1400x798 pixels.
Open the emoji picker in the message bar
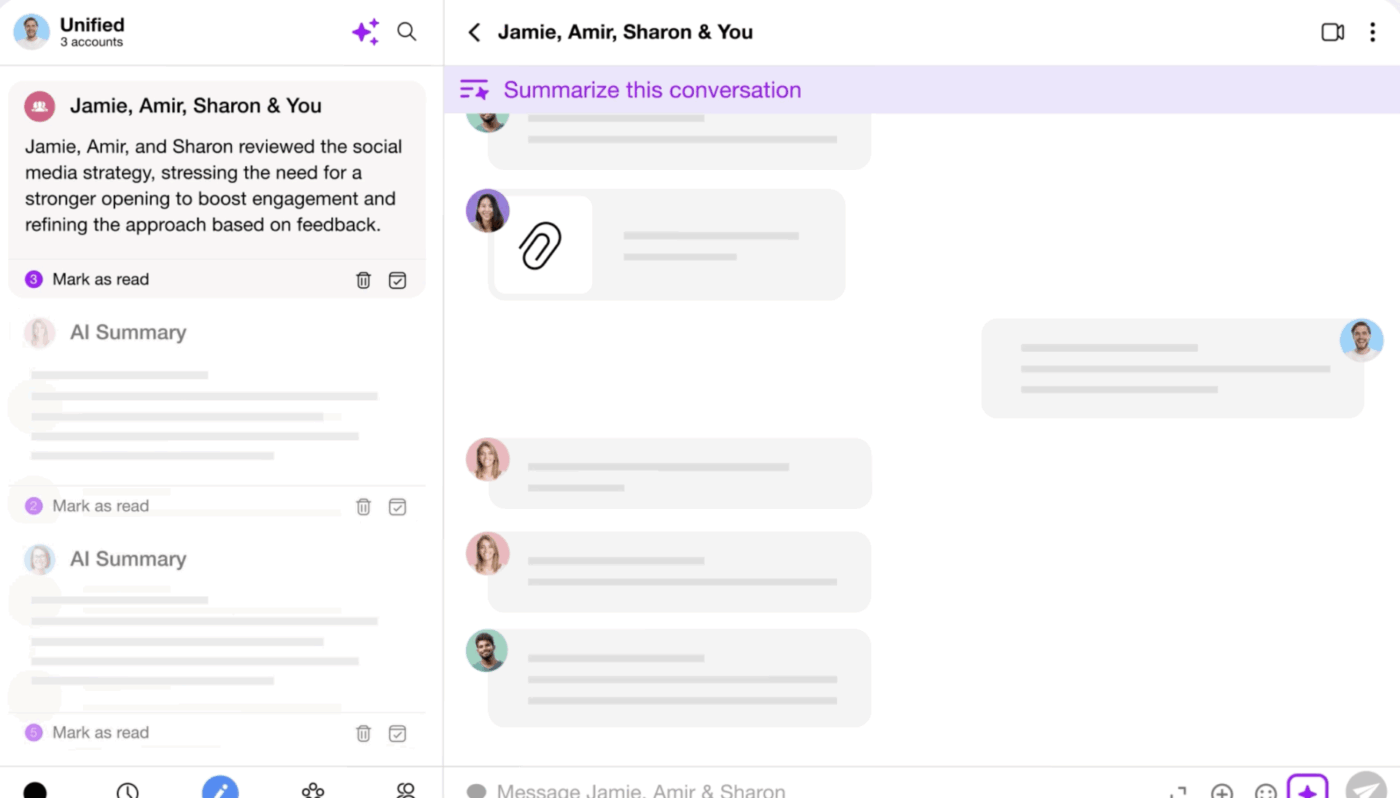pos(1266,791)
